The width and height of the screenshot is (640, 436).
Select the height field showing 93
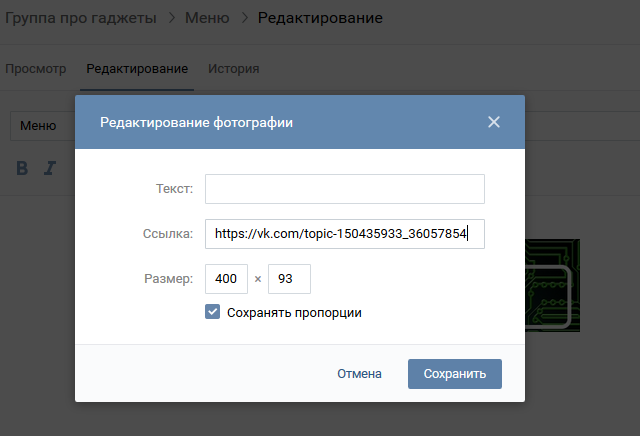(x=289, y=279)
